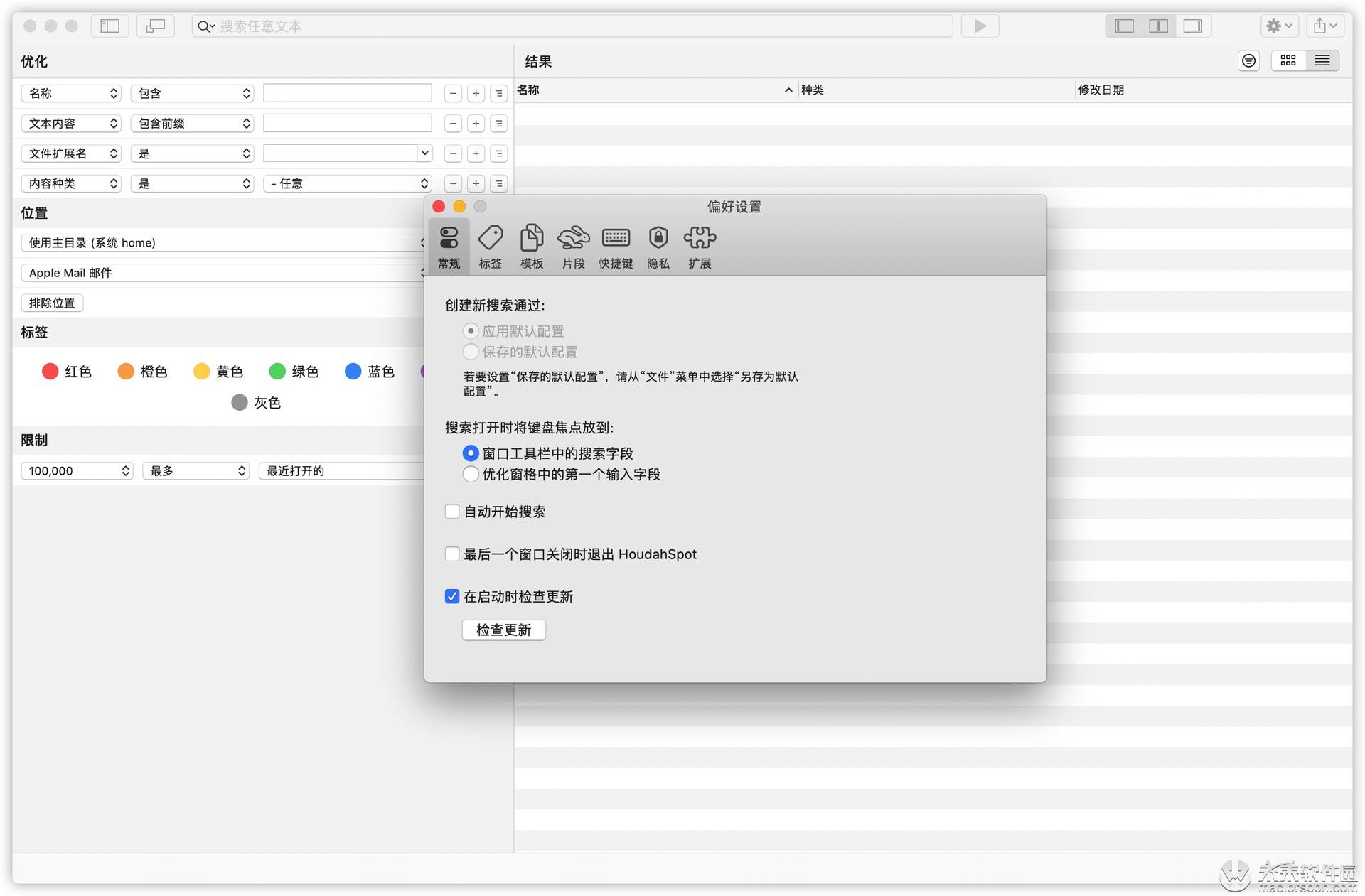
Task: Switch results to grid view
Action: [1288, 61]
